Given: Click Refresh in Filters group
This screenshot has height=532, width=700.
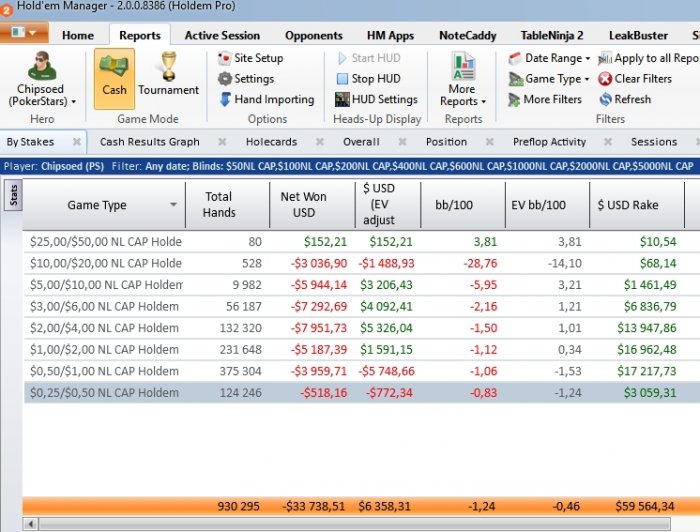Looking at the screenshot, I should click(625, 99).
